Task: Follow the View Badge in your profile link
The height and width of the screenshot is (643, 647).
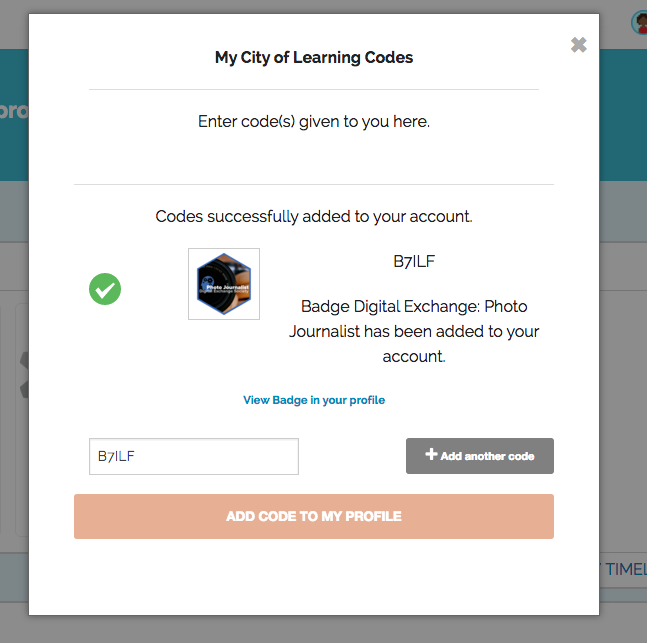Action: tap(314, 400)
